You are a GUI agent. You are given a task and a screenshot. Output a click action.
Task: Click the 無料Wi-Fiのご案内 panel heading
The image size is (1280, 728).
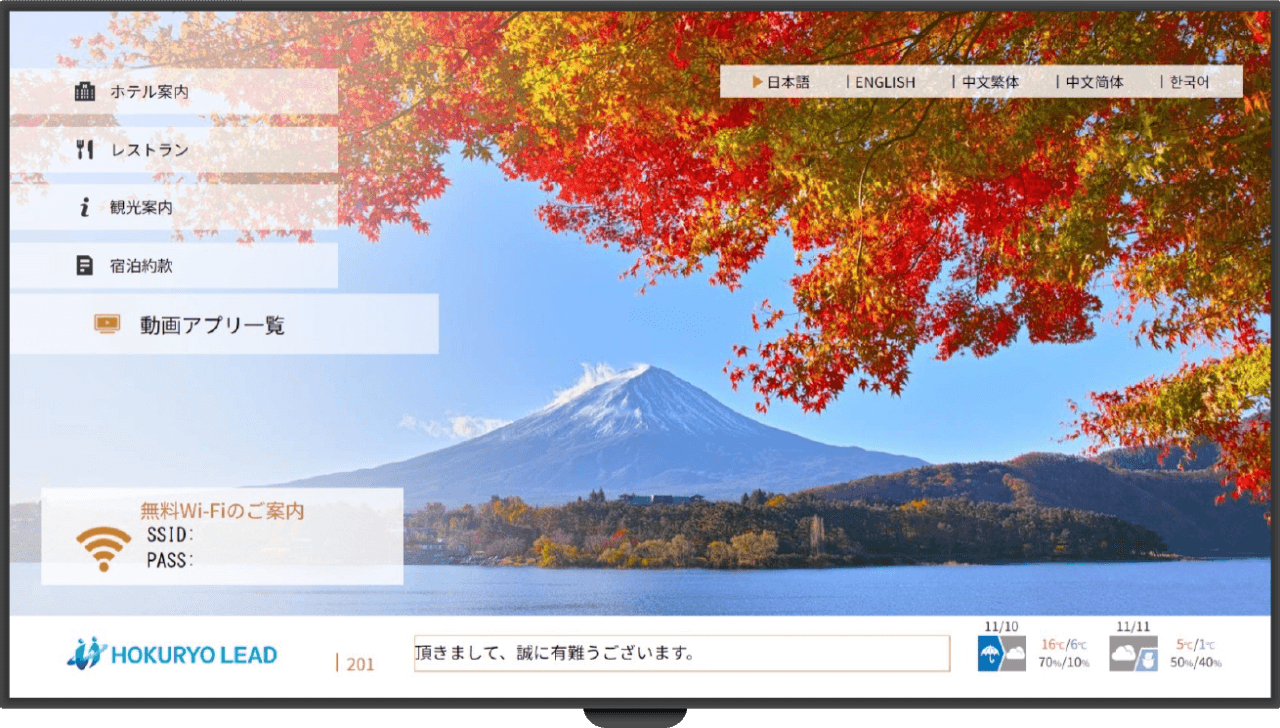tap(222, 511)
